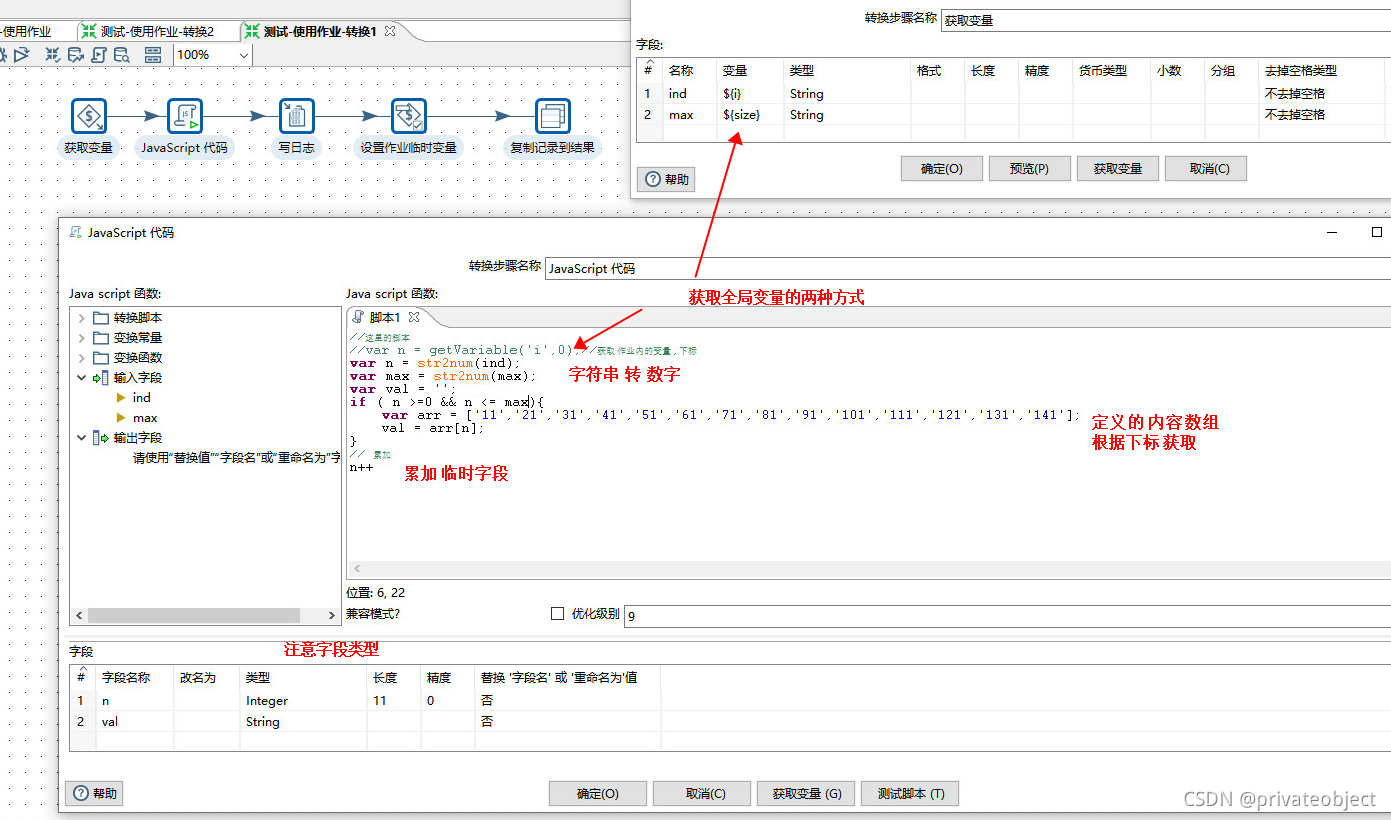1391x820 pixels.
Task: Click the help icon in 获取变量 dialog
Action: [653, 179]
